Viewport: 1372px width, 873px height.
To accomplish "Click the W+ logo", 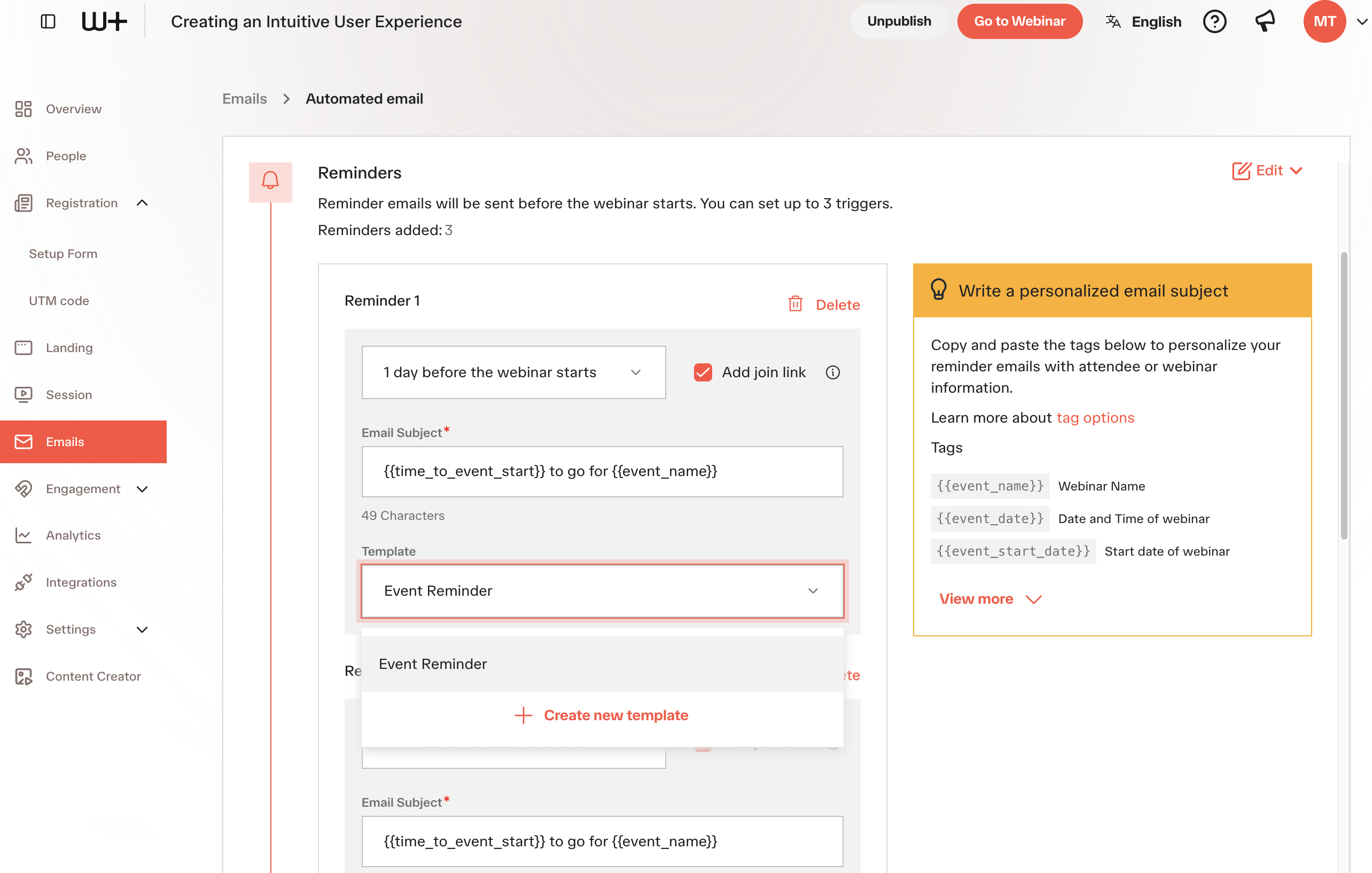I will [x=104, y=22].
